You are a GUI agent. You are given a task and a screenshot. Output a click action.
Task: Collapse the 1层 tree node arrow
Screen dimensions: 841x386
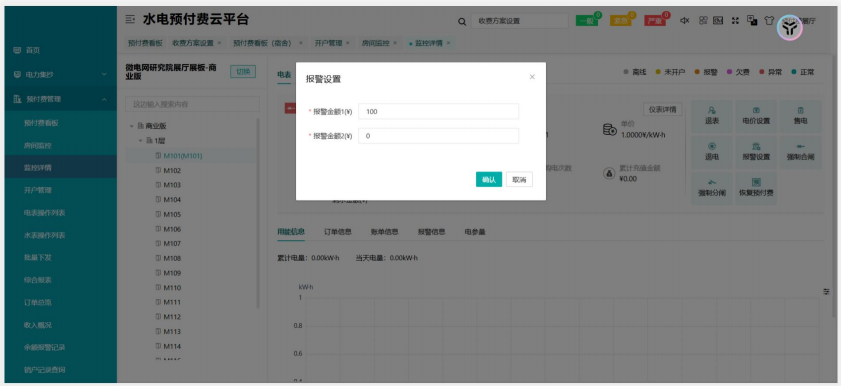pos(140,140)
